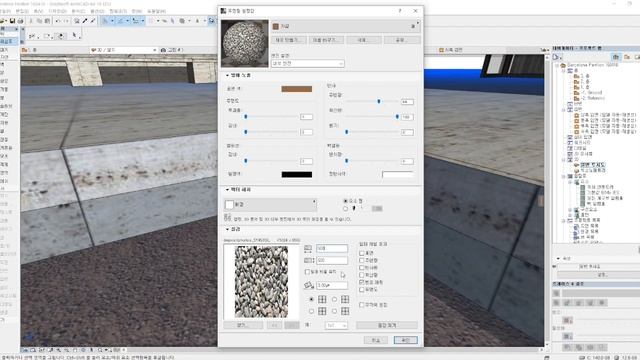640x360 pixels.
Task: Select the Inject Parameters syringe icon
Action: [93, 21]
